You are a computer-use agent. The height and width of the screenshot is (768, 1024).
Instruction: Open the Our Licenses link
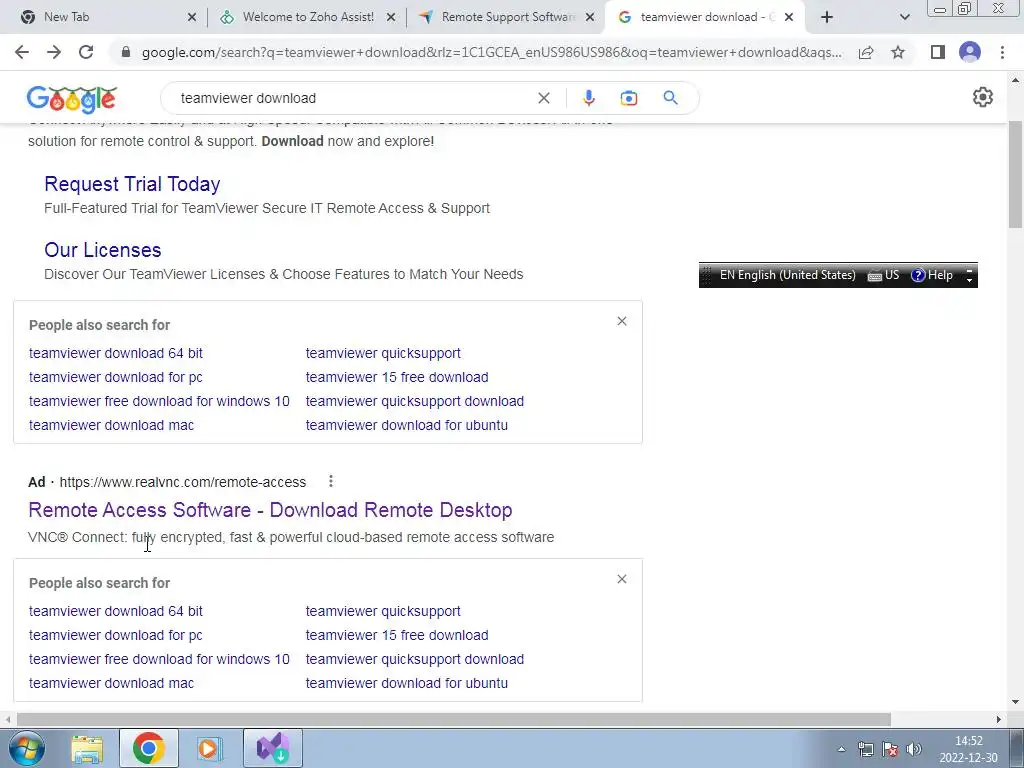point(103,250)
